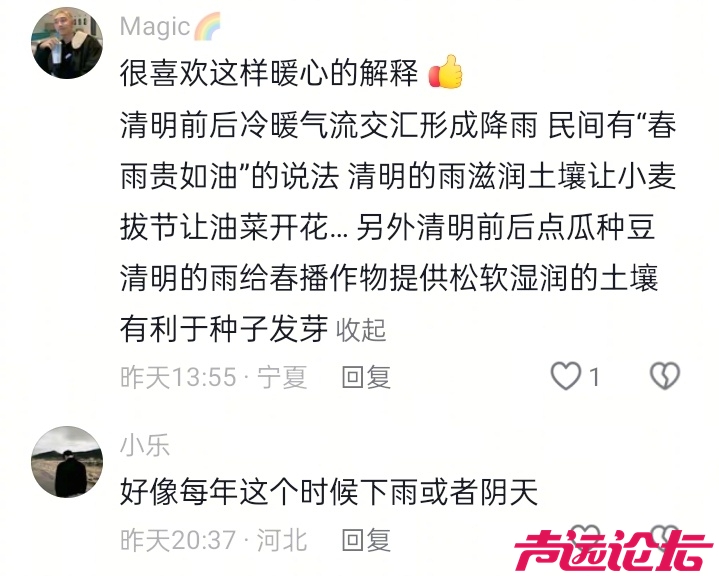719x576 pixels.
Task: Tap the line 有利于种子发芽 in comment
Action: point(224,329)
